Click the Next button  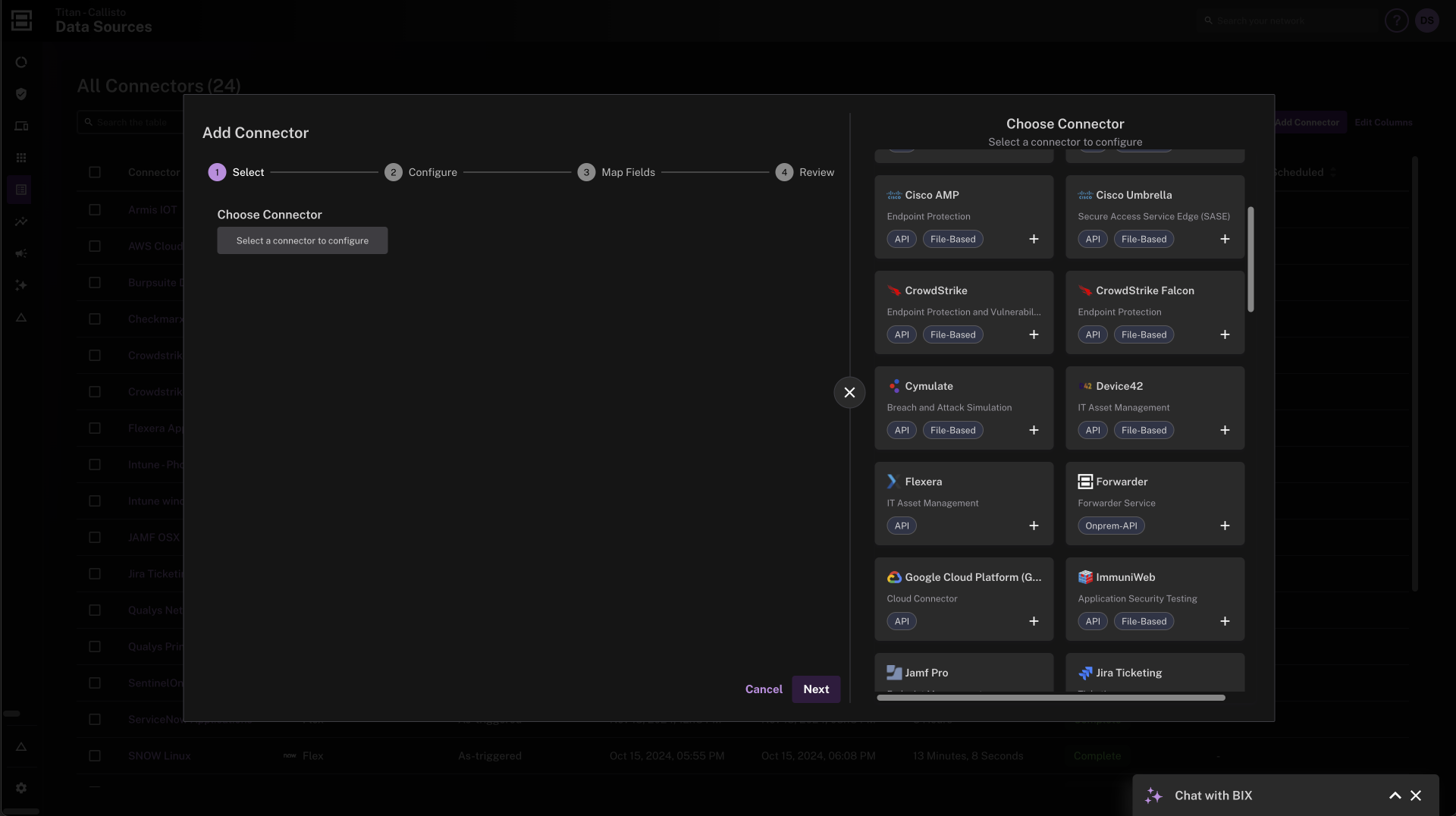(816, 689)
